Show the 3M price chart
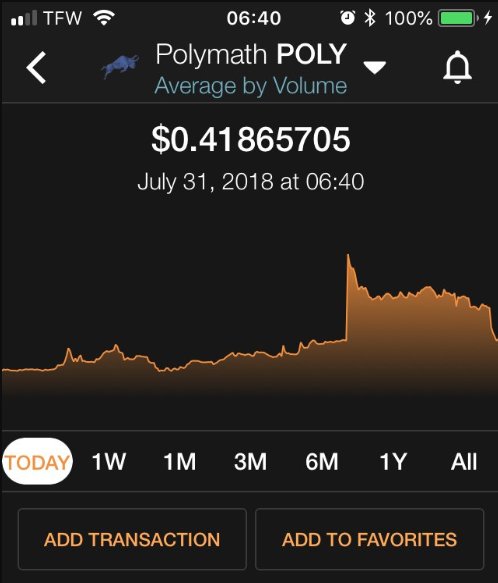 tap(250, 461)
